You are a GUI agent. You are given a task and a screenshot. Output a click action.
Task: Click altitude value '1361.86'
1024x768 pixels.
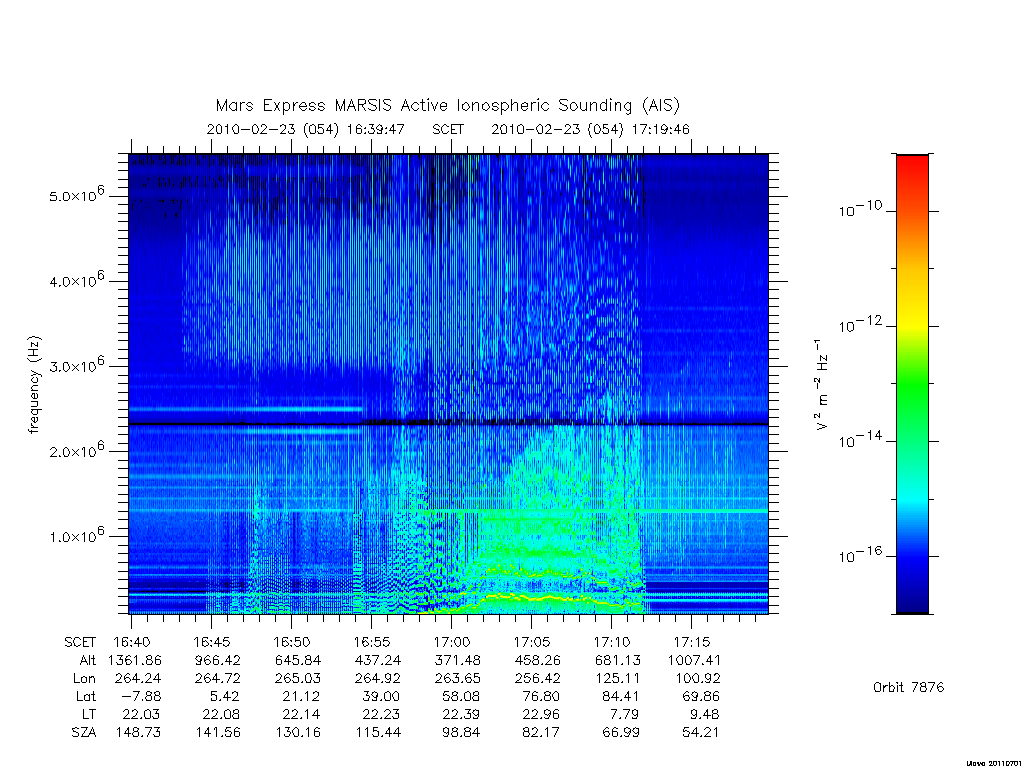tap(135, 660)
